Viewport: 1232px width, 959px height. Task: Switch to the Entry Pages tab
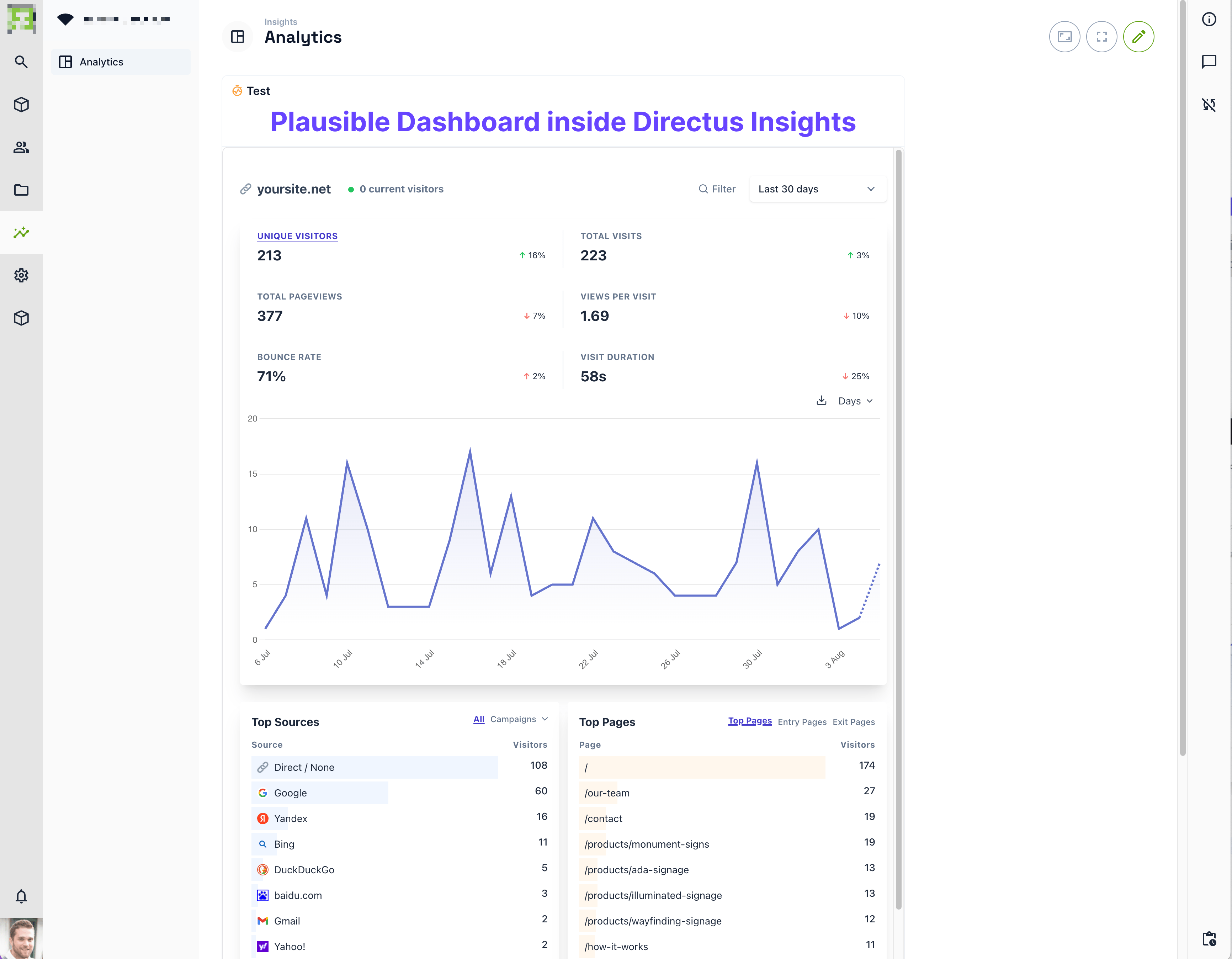coord(802,722)
